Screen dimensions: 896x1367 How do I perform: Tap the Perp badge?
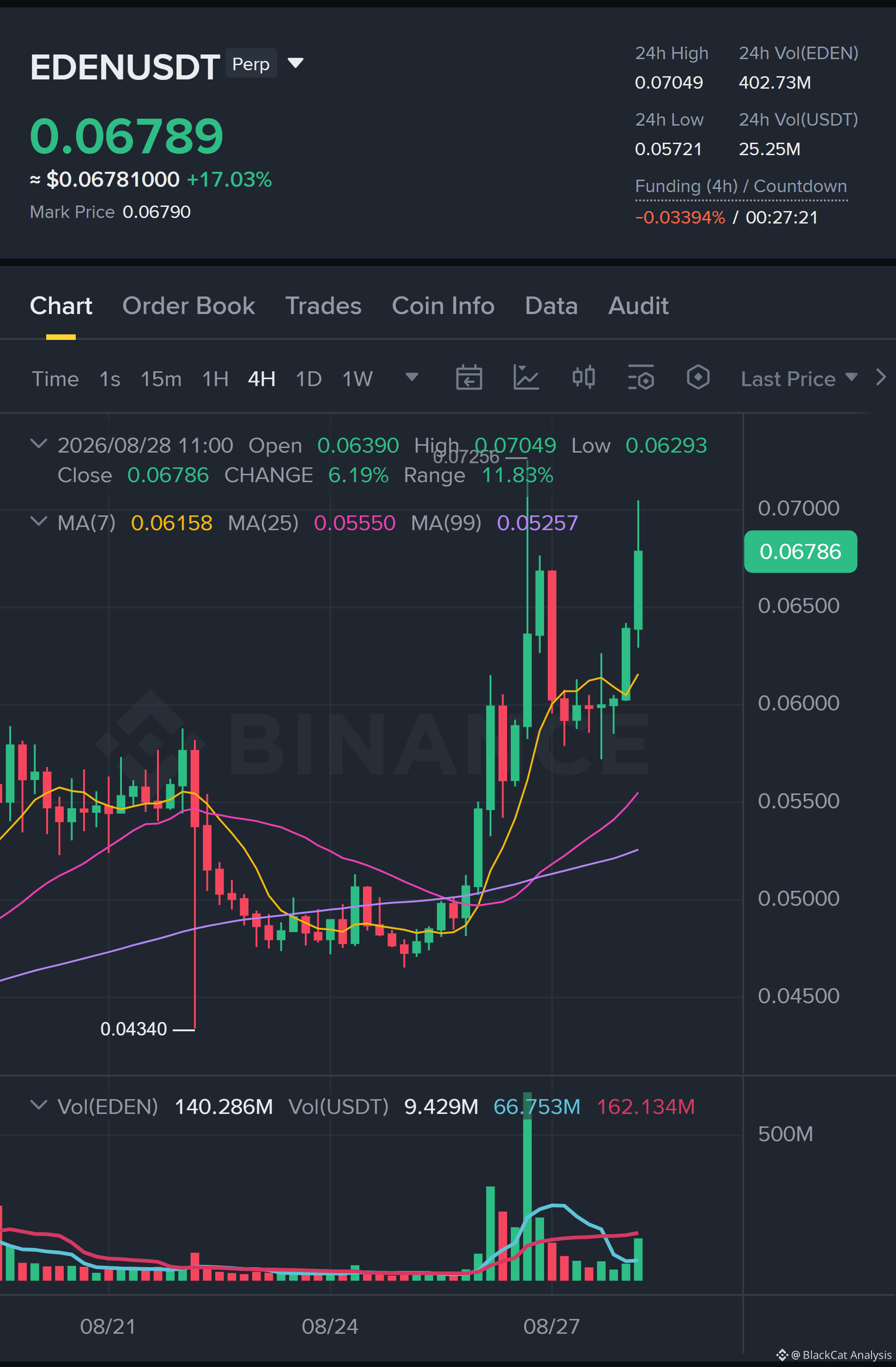pyautogui.click(x=251, y=63)
